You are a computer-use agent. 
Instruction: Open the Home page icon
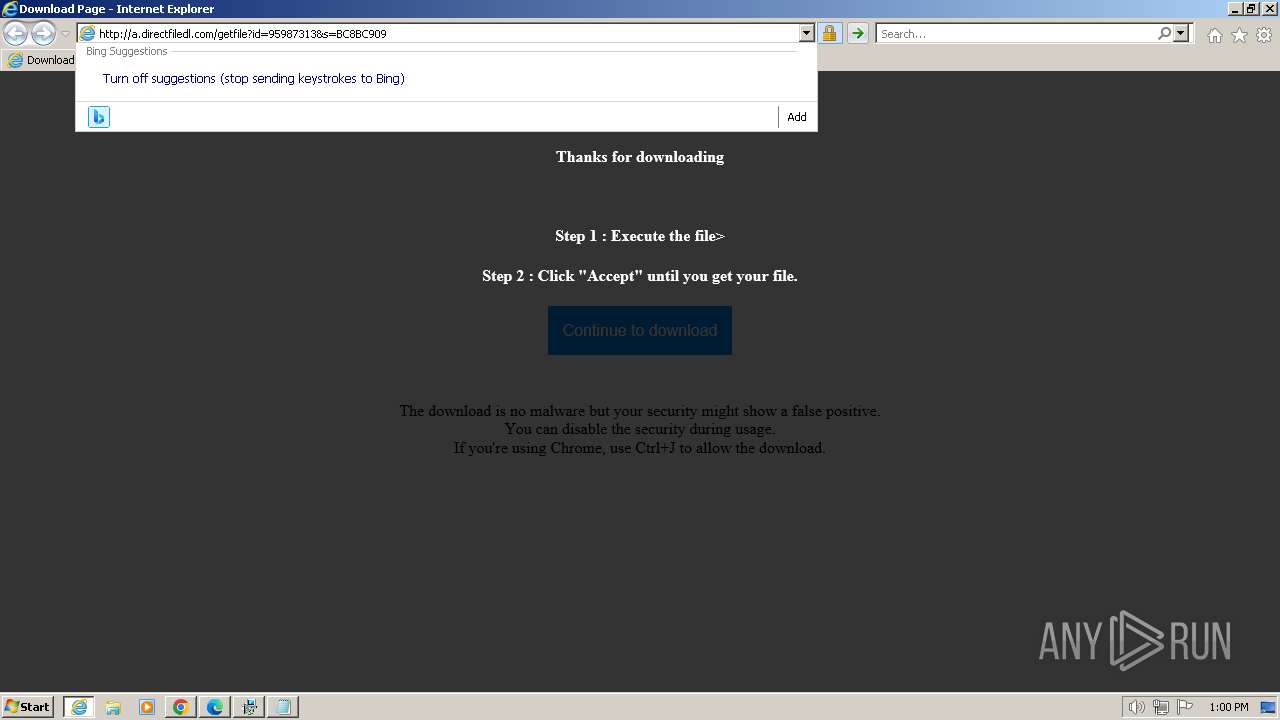pos(1214,35)
